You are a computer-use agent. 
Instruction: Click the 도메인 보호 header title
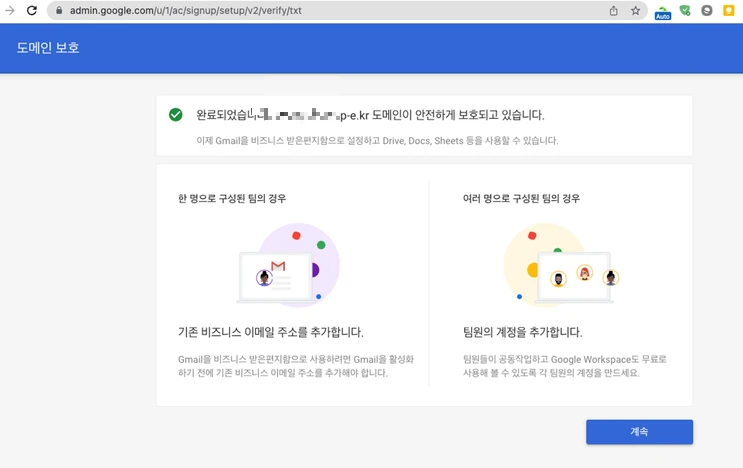coord(48,48)
